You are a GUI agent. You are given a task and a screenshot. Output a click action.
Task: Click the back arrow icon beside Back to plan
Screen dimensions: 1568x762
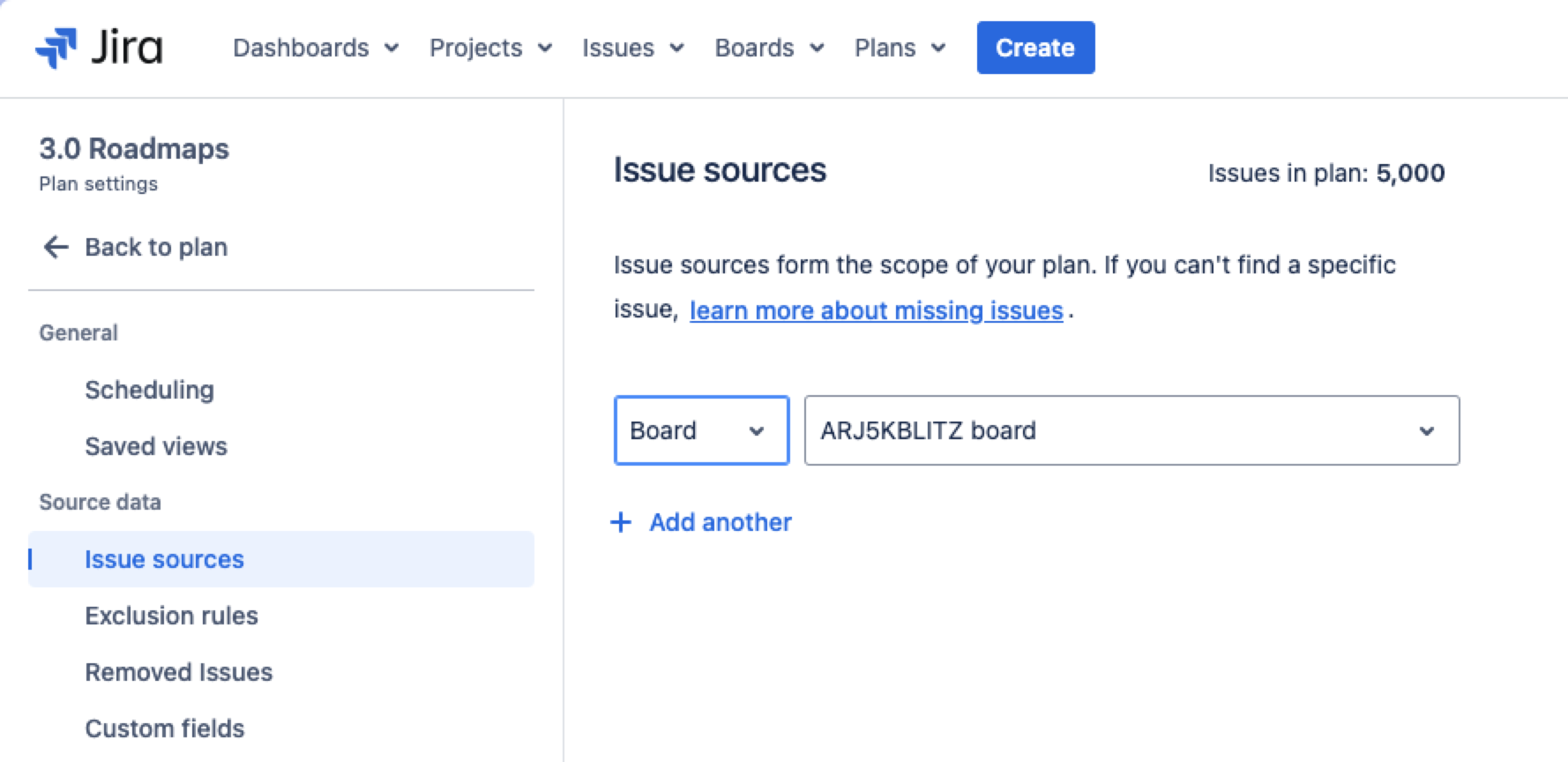pyautogui.click(x=56, y=247)
